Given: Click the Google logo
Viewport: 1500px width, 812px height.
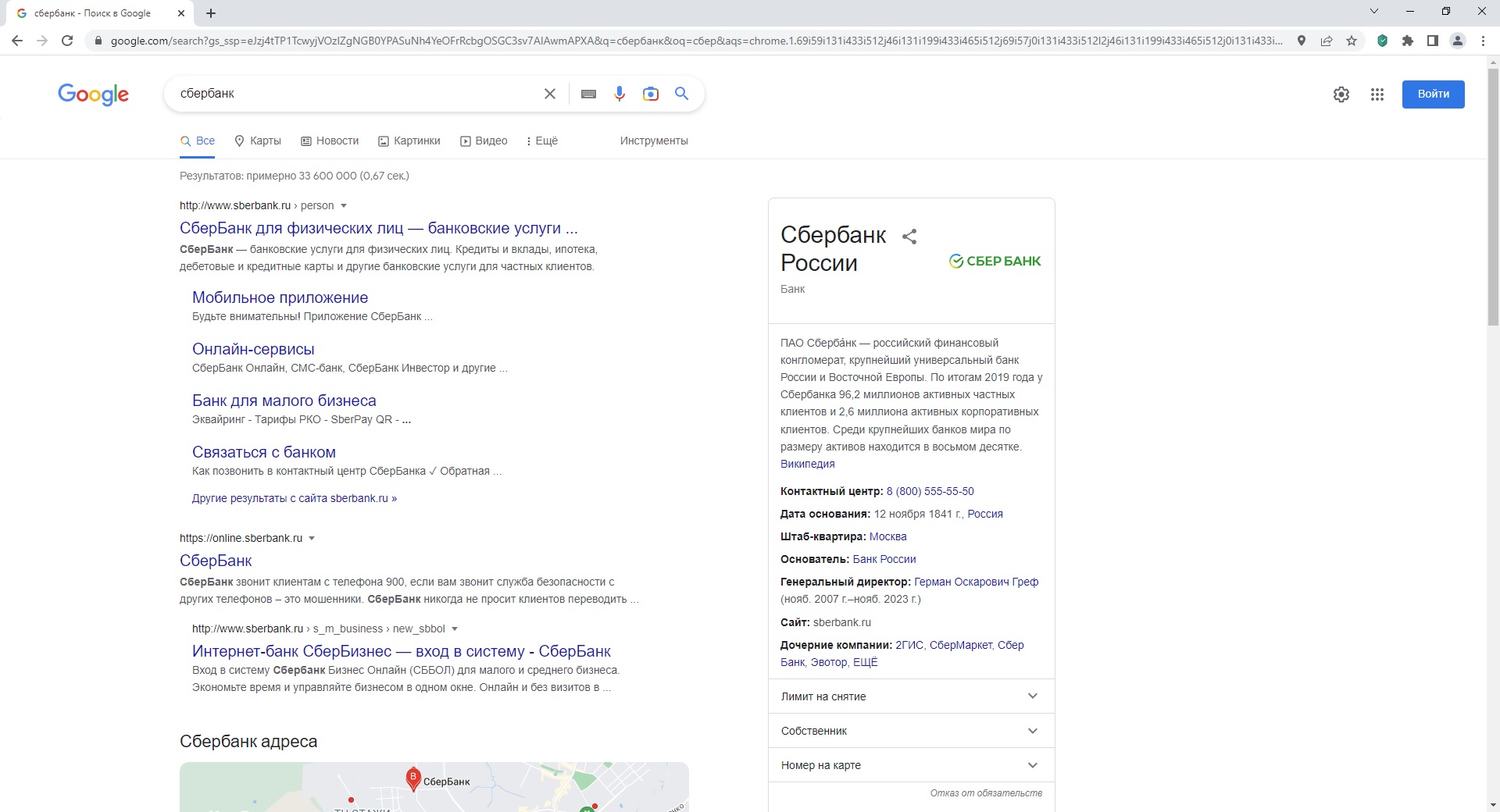Looking at the screenshot, I should point(93,94).
